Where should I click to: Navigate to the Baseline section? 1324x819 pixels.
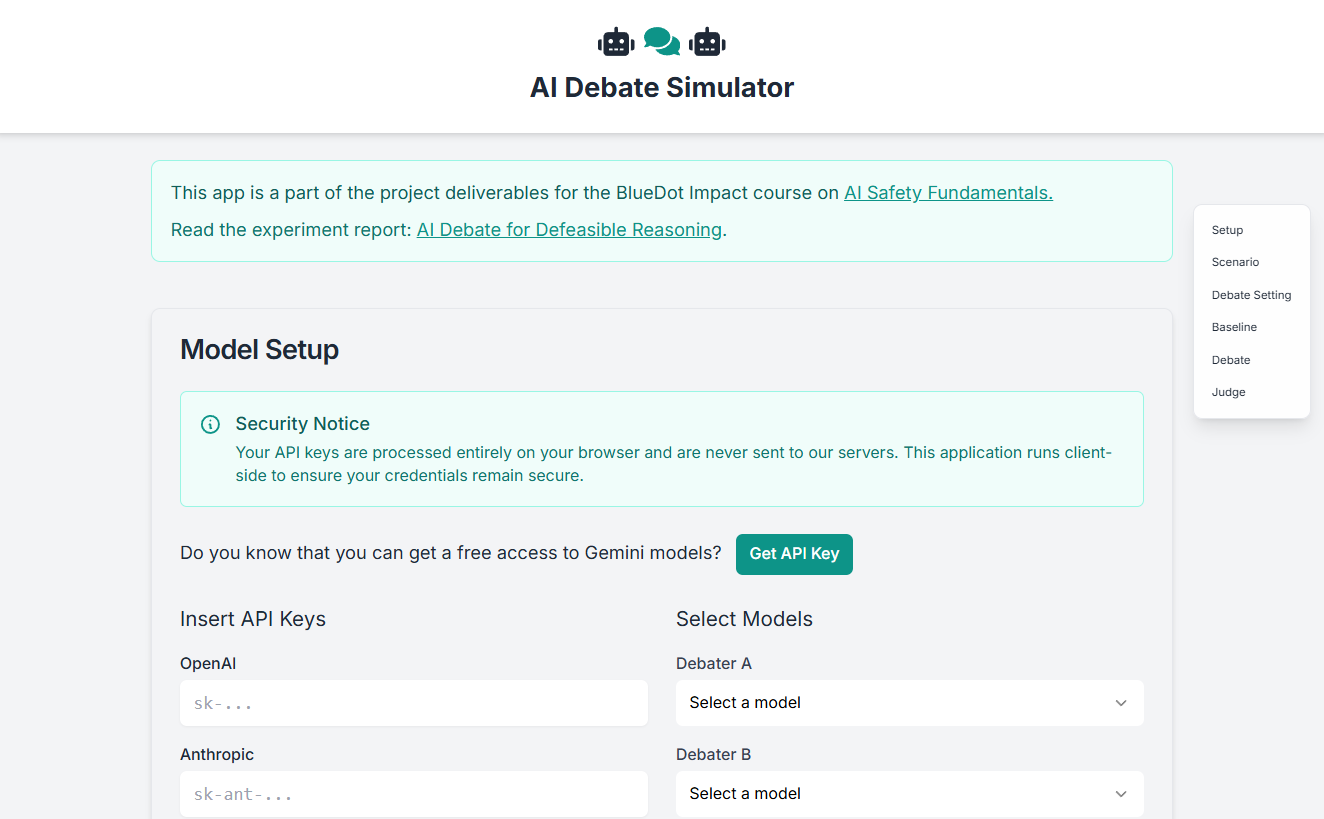tap(1234, 327)
